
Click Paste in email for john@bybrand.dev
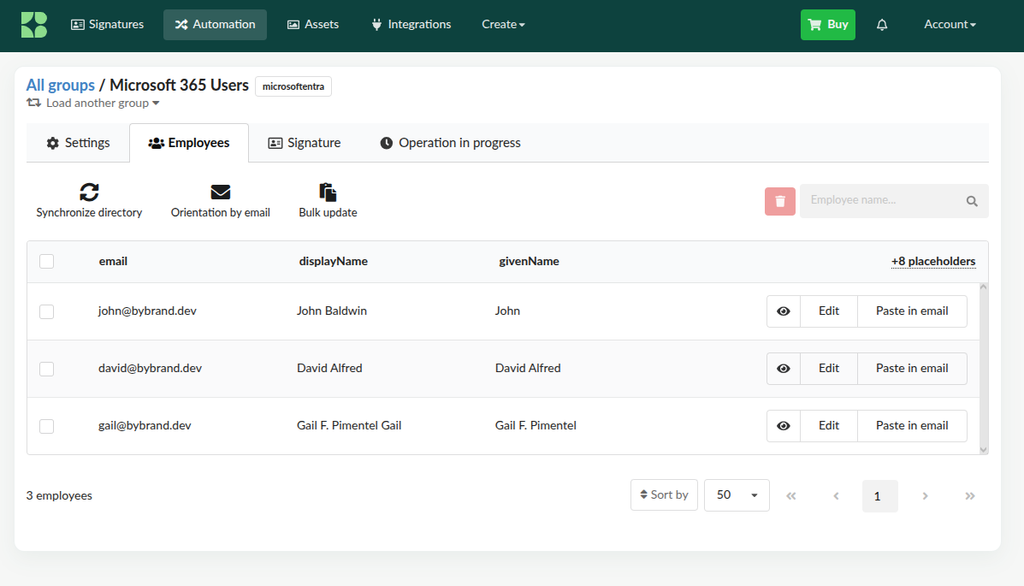point(912,311)
